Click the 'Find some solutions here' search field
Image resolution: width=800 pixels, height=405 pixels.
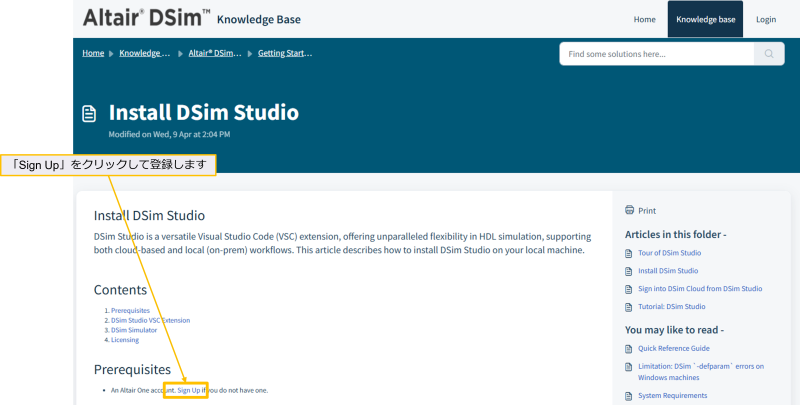point(657,54)
